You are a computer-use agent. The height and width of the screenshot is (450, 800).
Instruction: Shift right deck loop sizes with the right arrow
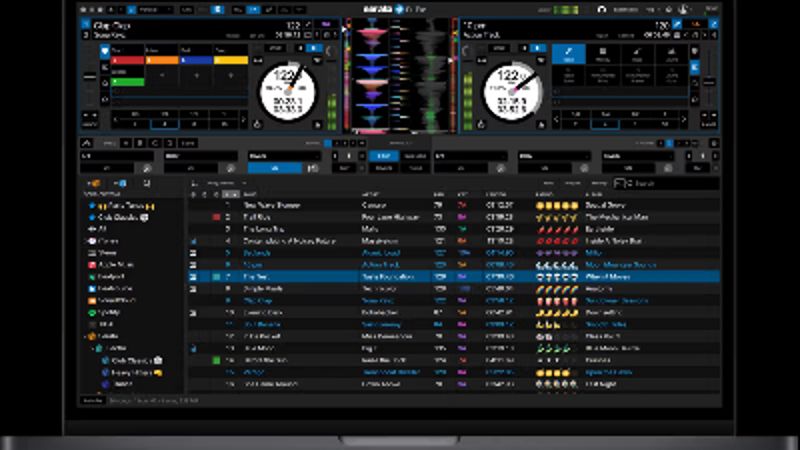[x=684, y=119]
